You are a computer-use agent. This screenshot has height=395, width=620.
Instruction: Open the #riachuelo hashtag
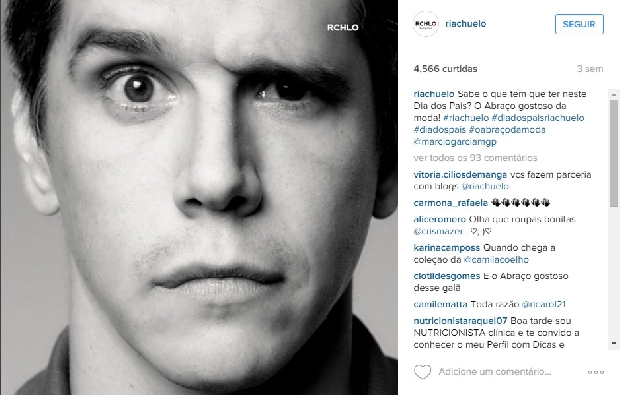coord(466,118)
